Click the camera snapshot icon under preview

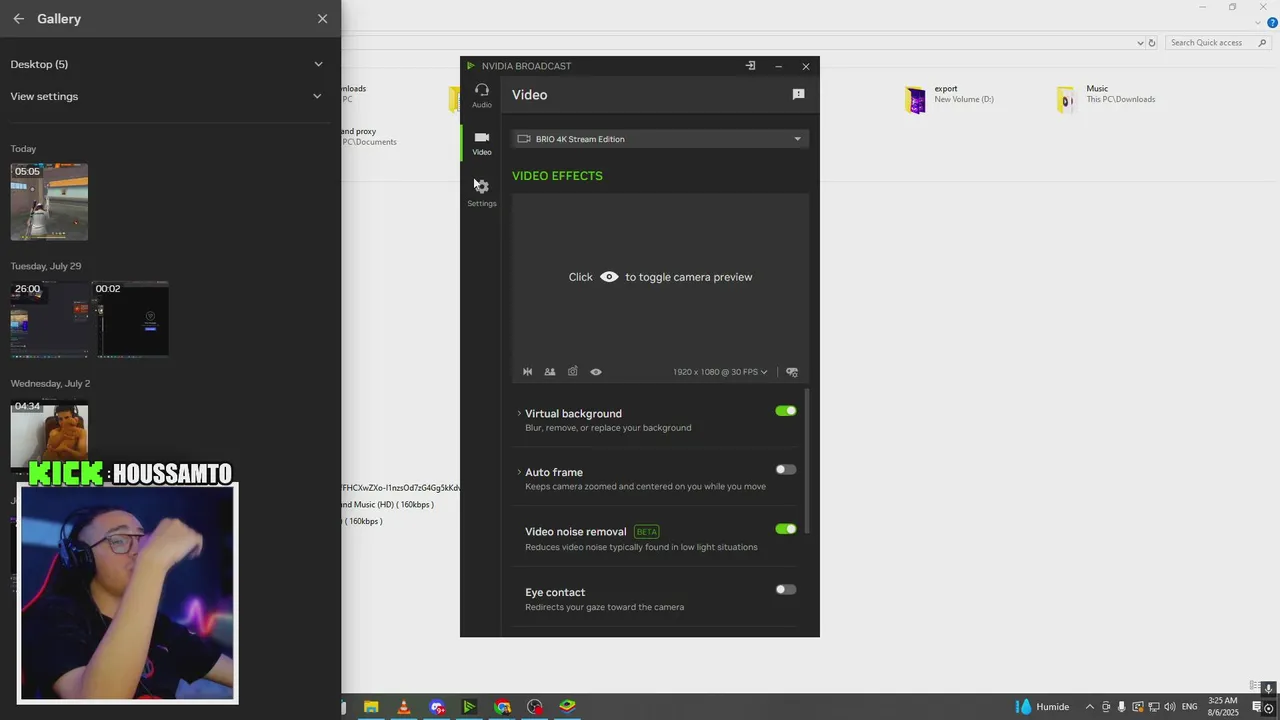point(573,372)
